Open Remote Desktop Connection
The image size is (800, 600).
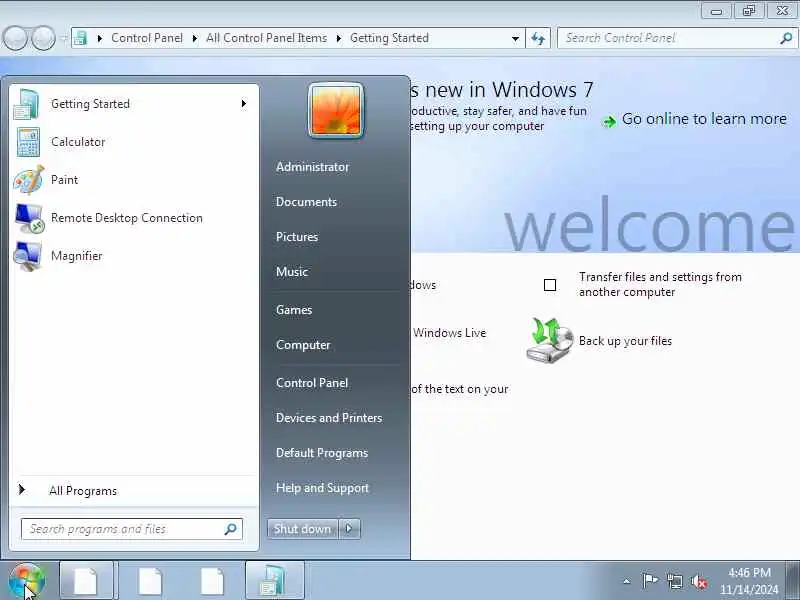tap(134, 218)
